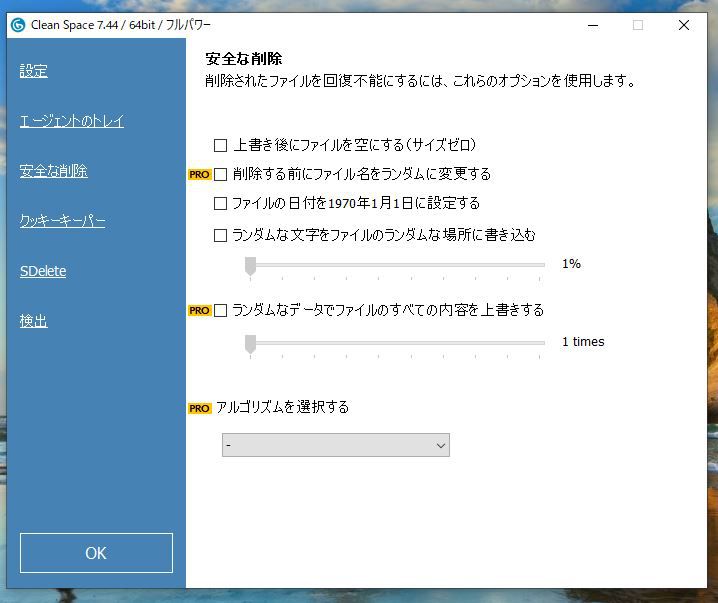The width and height of the screenshot is (718, 603).
Task: Click the Clean Space app logo icon
Action: [18, 25]
